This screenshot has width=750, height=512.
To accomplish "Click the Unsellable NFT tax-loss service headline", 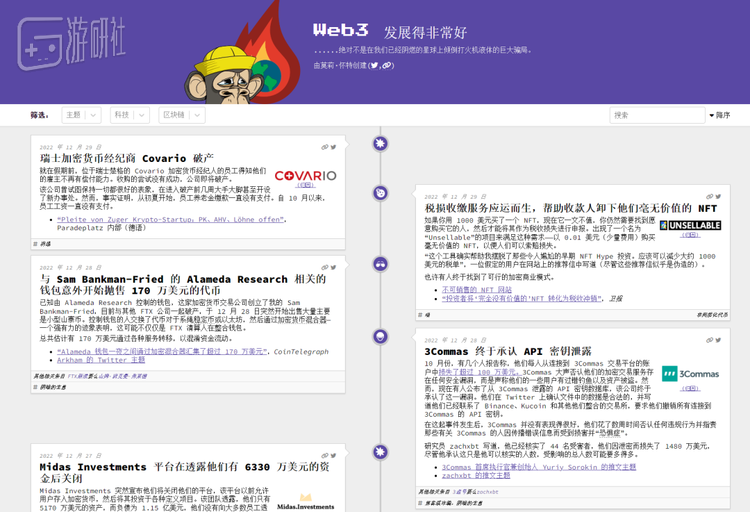I will (571, 208).
